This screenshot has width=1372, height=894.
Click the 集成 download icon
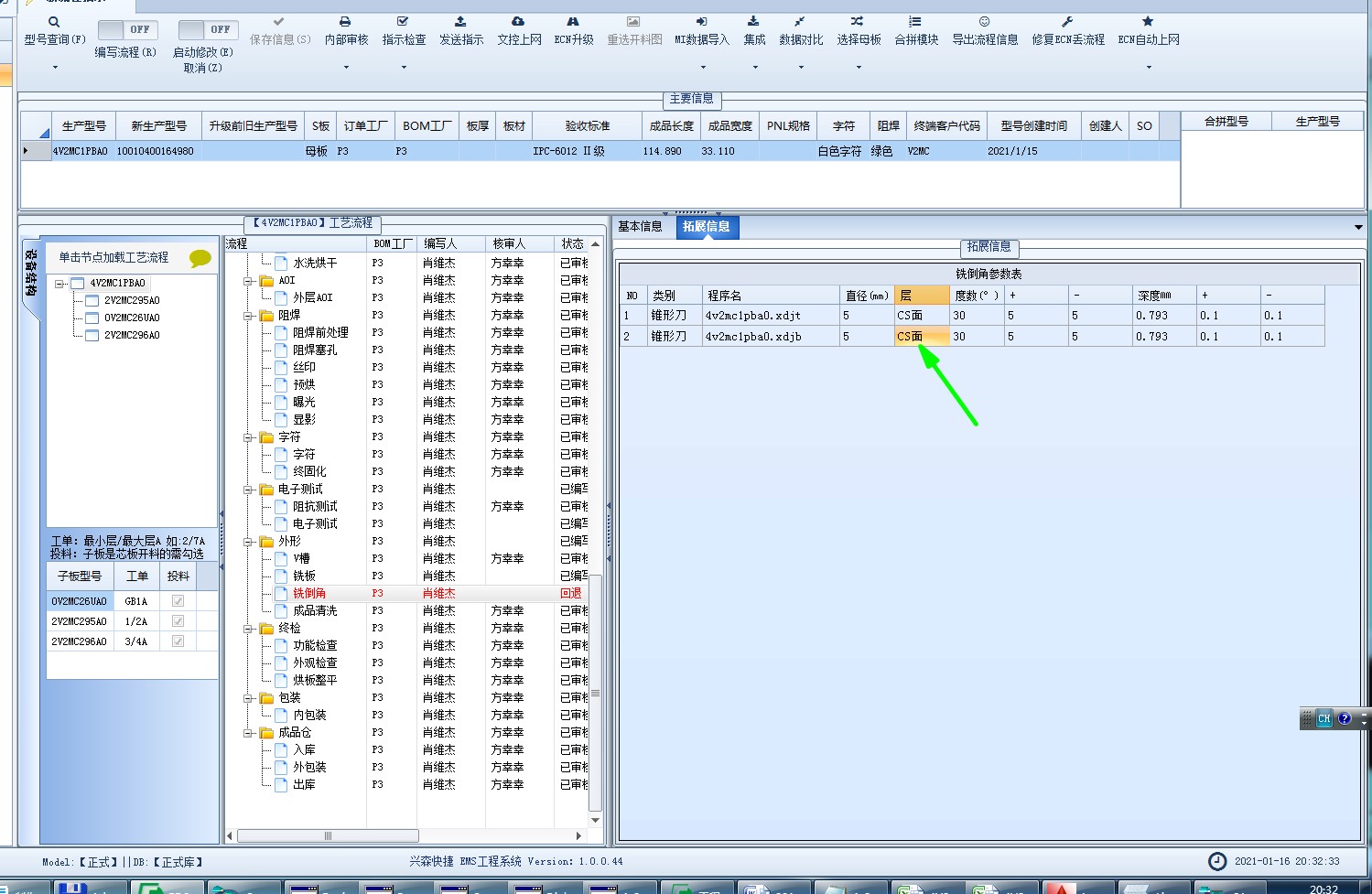(753, 21)
